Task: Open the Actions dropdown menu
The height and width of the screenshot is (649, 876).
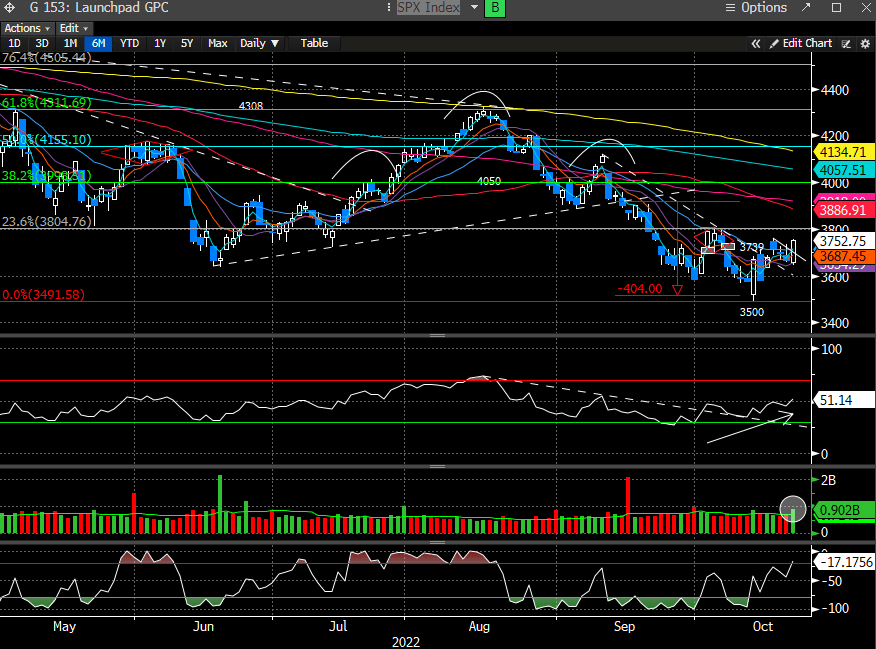Action: coord(26,28)
